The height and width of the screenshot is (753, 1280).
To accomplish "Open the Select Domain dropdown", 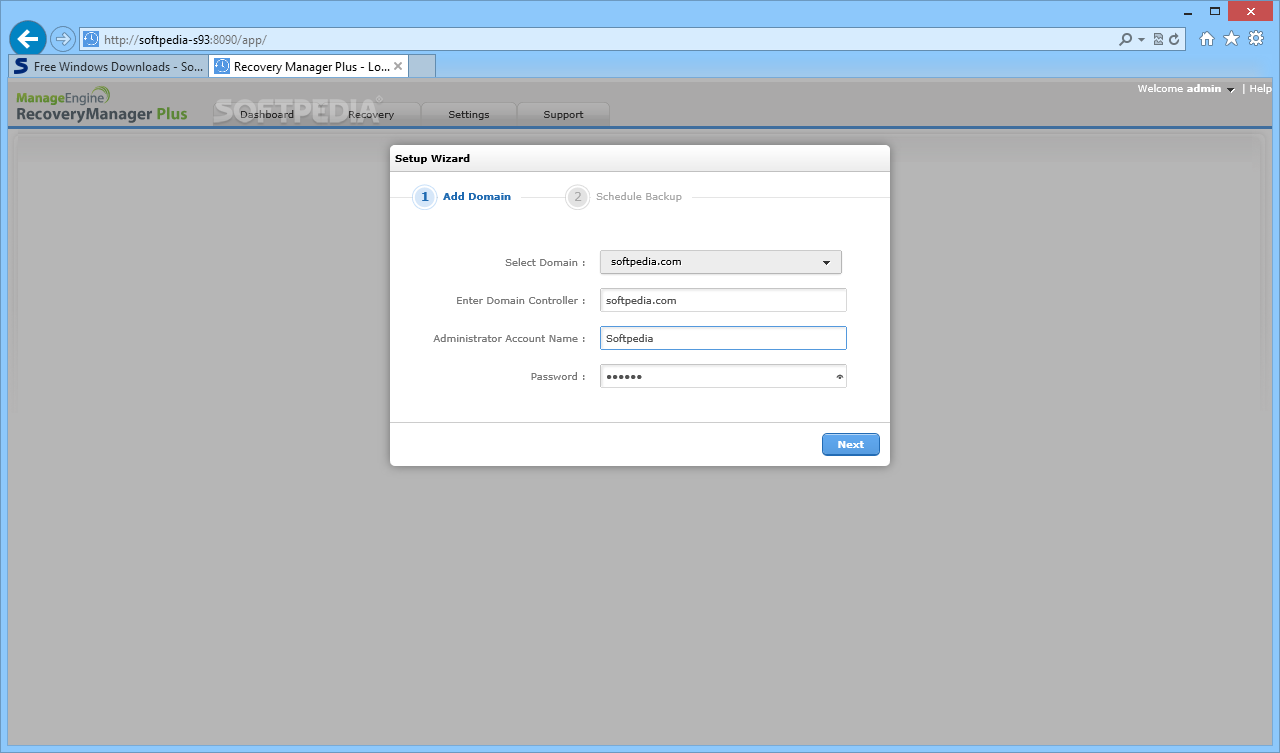I will tap(721, 262).
